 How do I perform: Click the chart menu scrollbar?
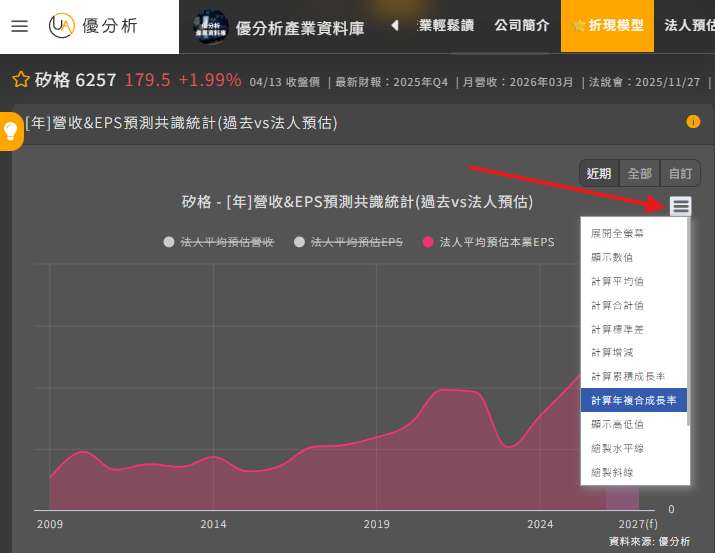coord(686,320)
